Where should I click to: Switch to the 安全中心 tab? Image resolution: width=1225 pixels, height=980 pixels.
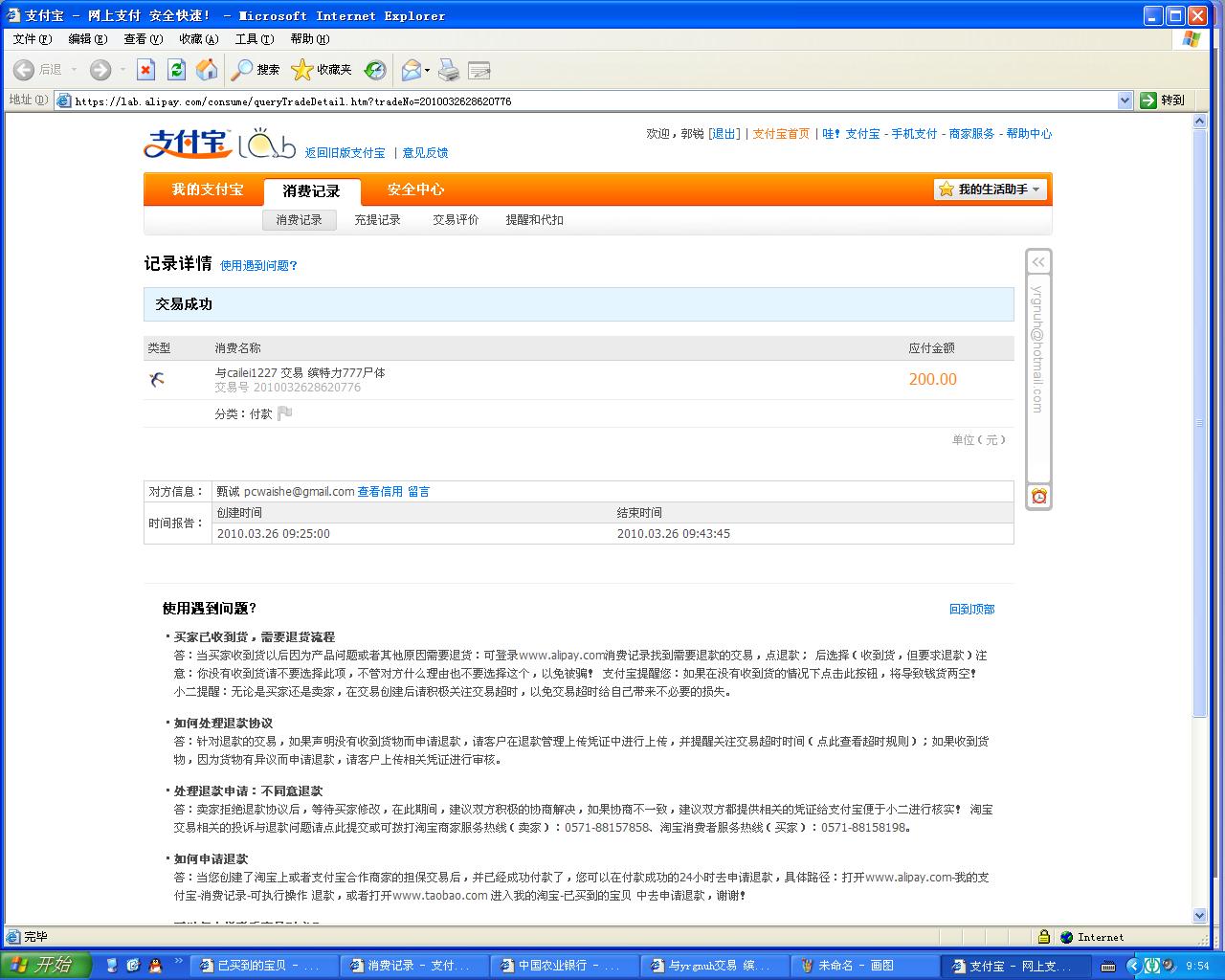coord(415,189)
